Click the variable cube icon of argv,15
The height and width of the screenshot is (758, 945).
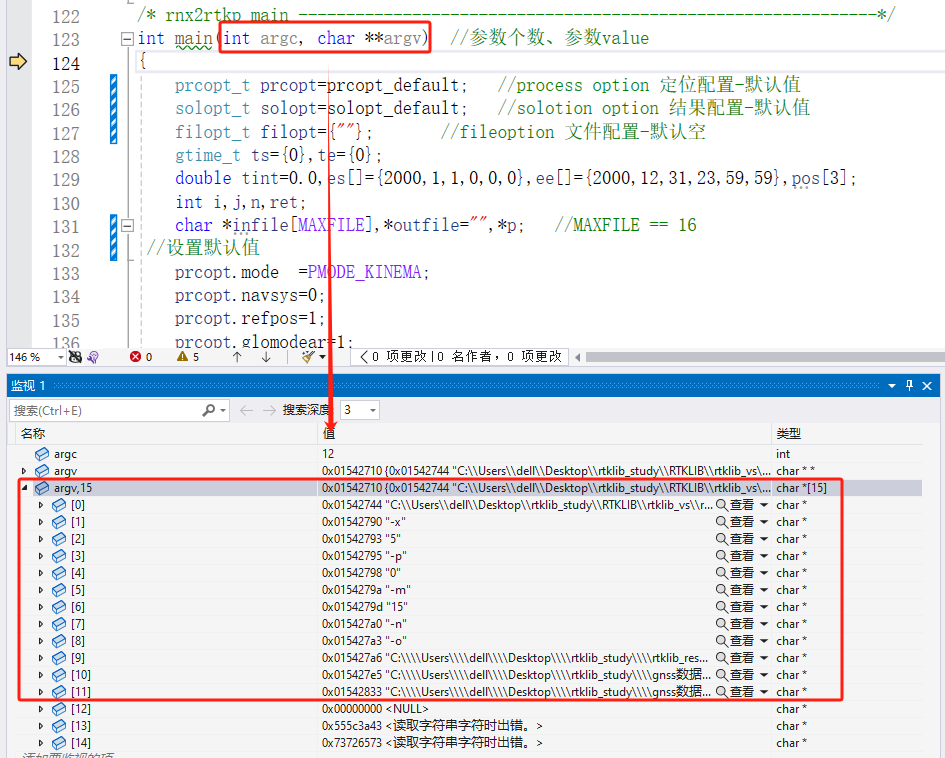tap(42, 488)
